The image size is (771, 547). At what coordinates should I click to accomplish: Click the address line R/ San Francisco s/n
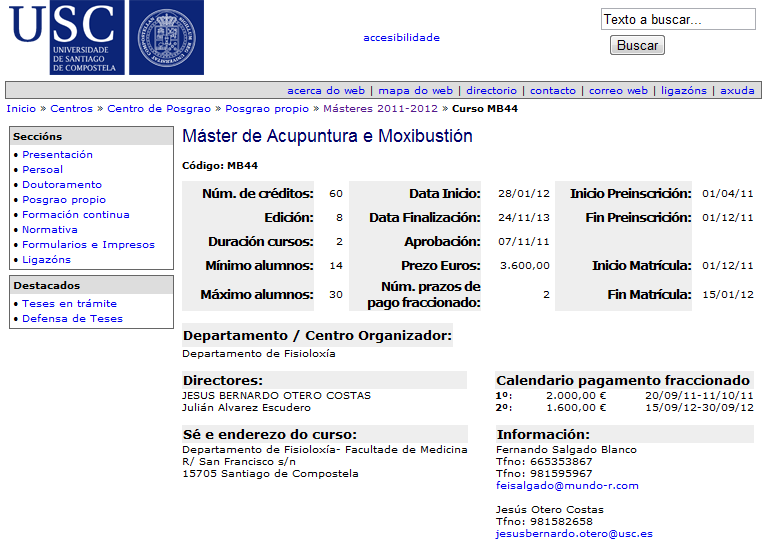coord(239,462)
